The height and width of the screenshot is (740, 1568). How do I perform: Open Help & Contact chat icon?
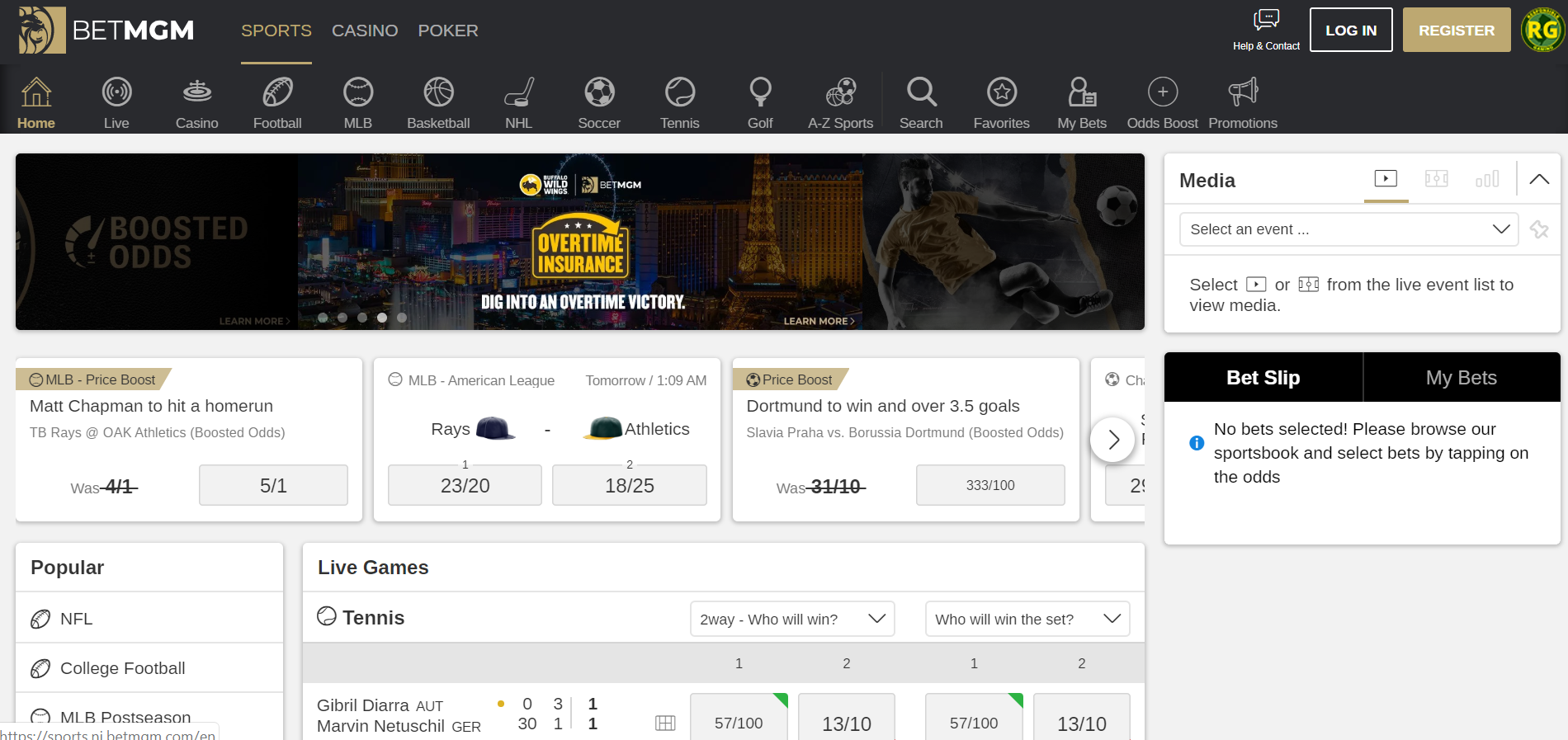click(1266, 20)
